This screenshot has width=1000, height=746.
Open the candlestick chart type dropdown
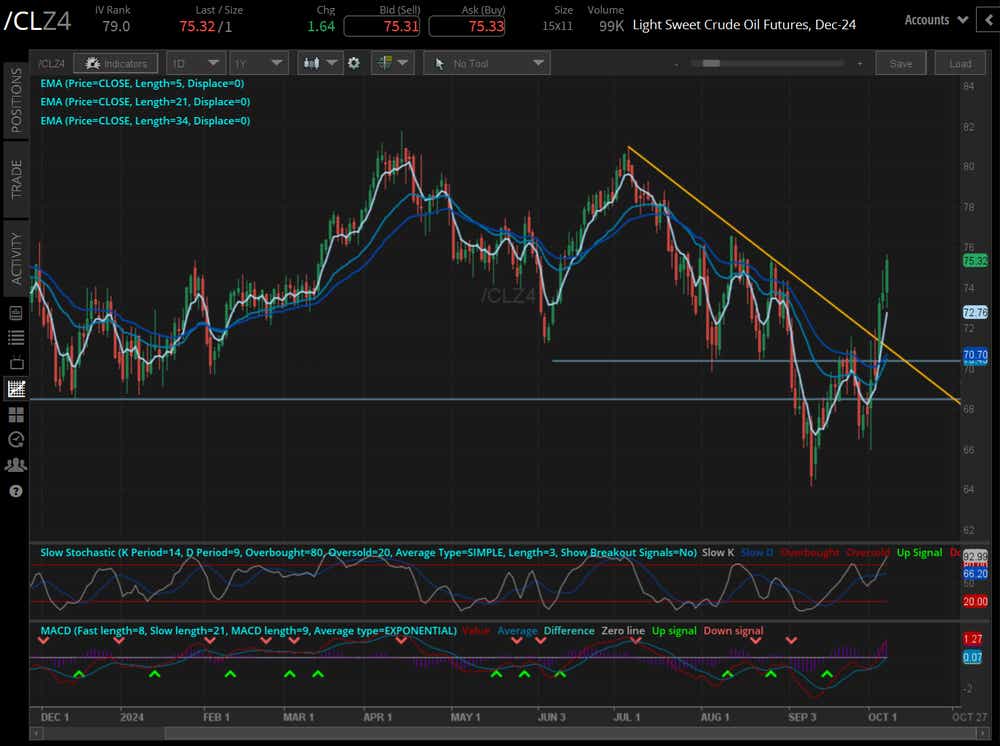320,63
